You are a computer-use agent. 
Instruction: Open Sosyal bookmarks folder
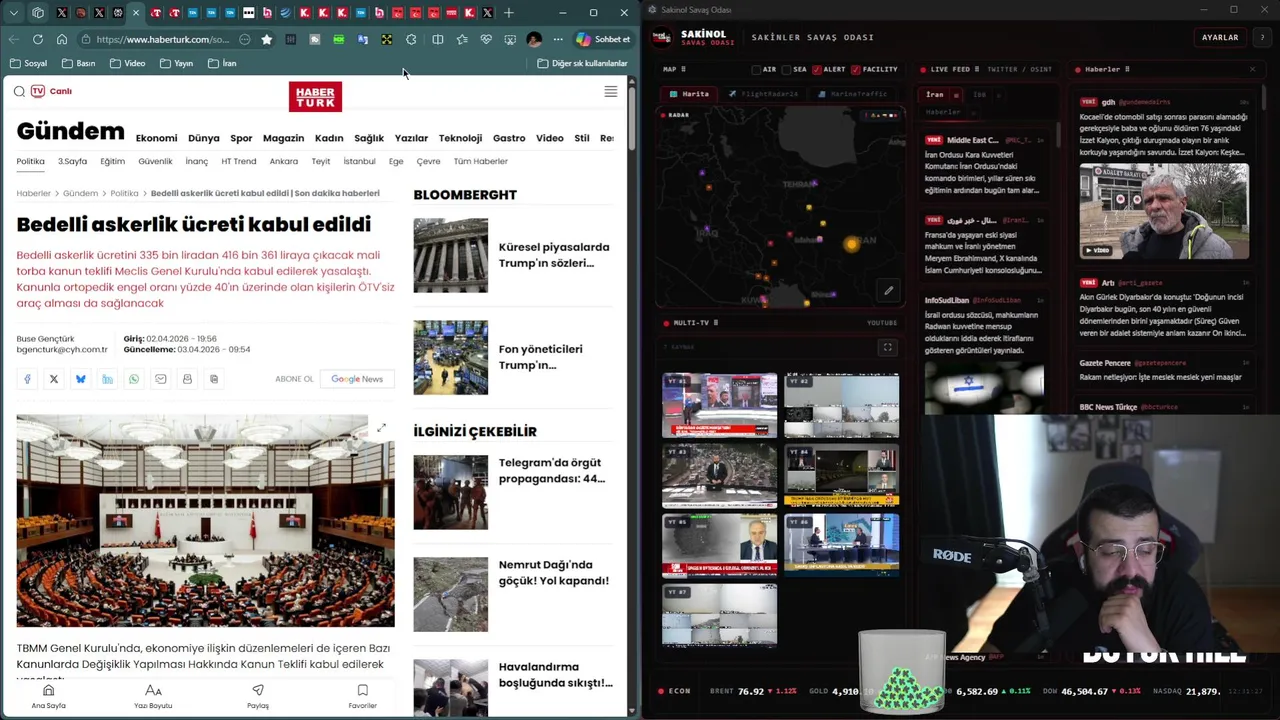(x=29, y=63)
